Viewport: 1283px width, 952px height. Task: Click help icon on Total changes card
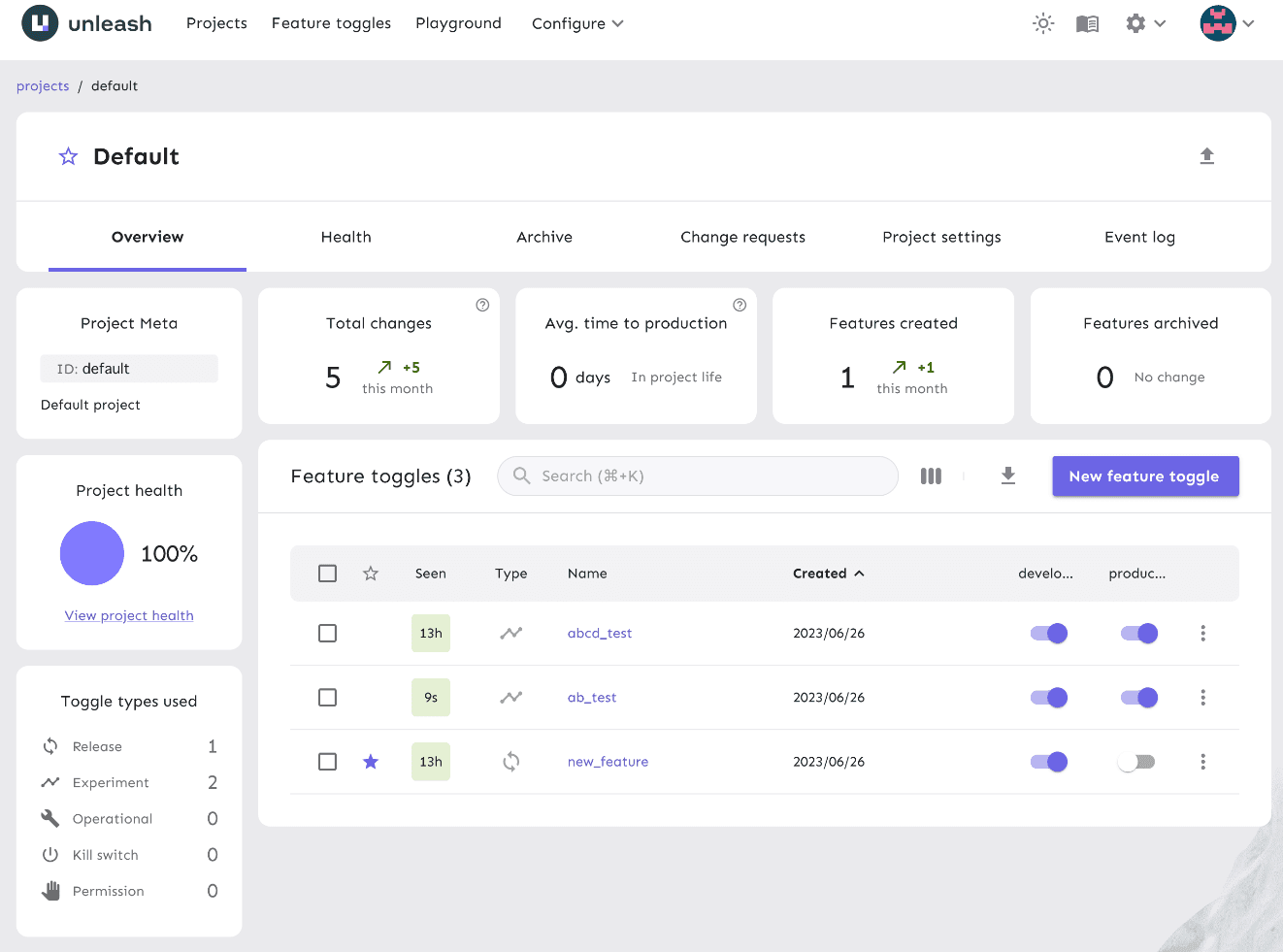[x=482, y=305]
